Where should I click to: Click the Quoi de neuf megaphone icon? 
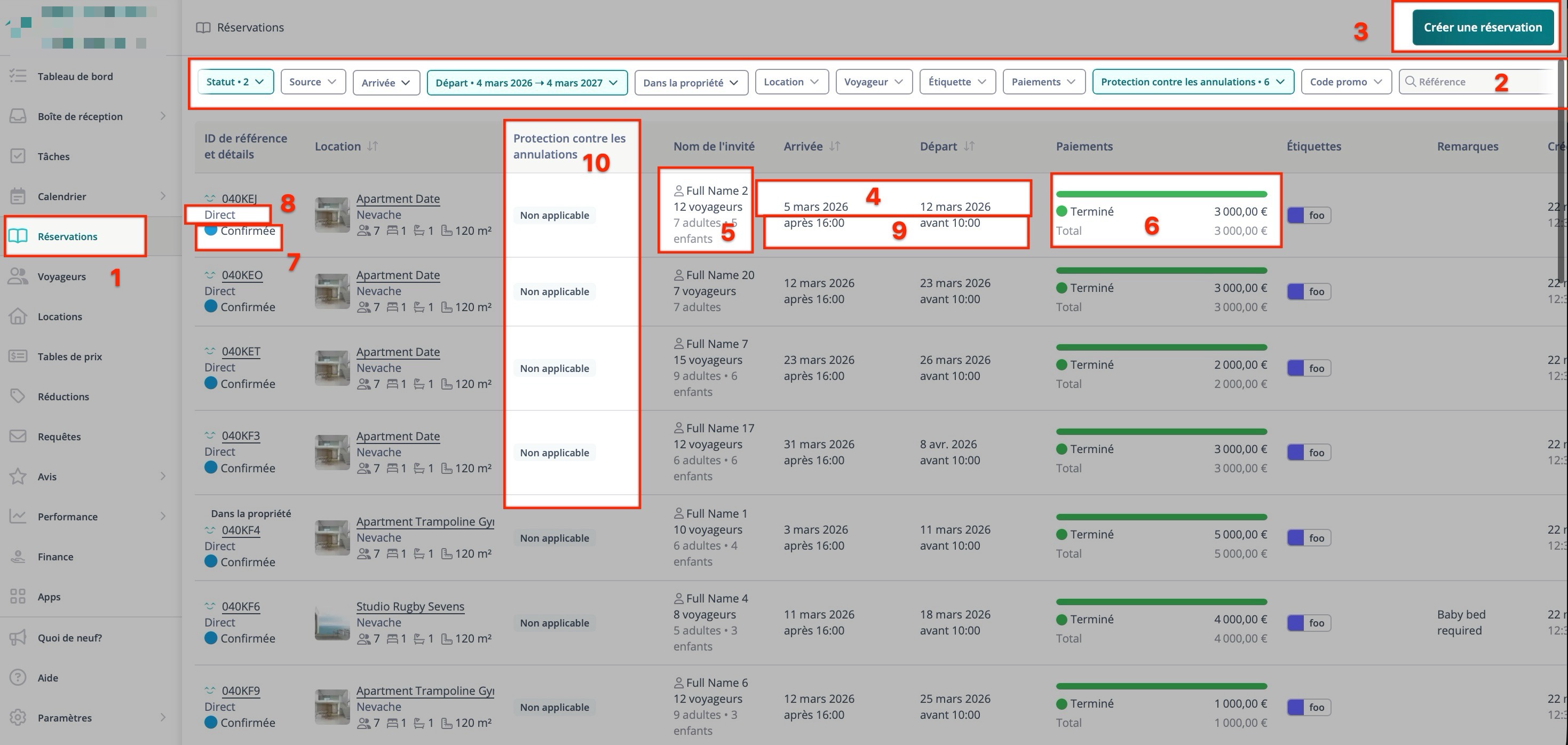pos(18,637)
